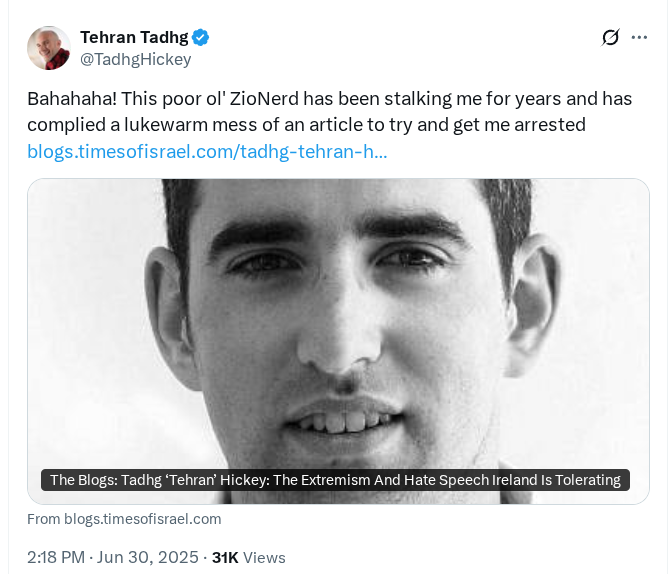Click the word "arrested" in tweet
672x574 pixels.
click(550, 125)
